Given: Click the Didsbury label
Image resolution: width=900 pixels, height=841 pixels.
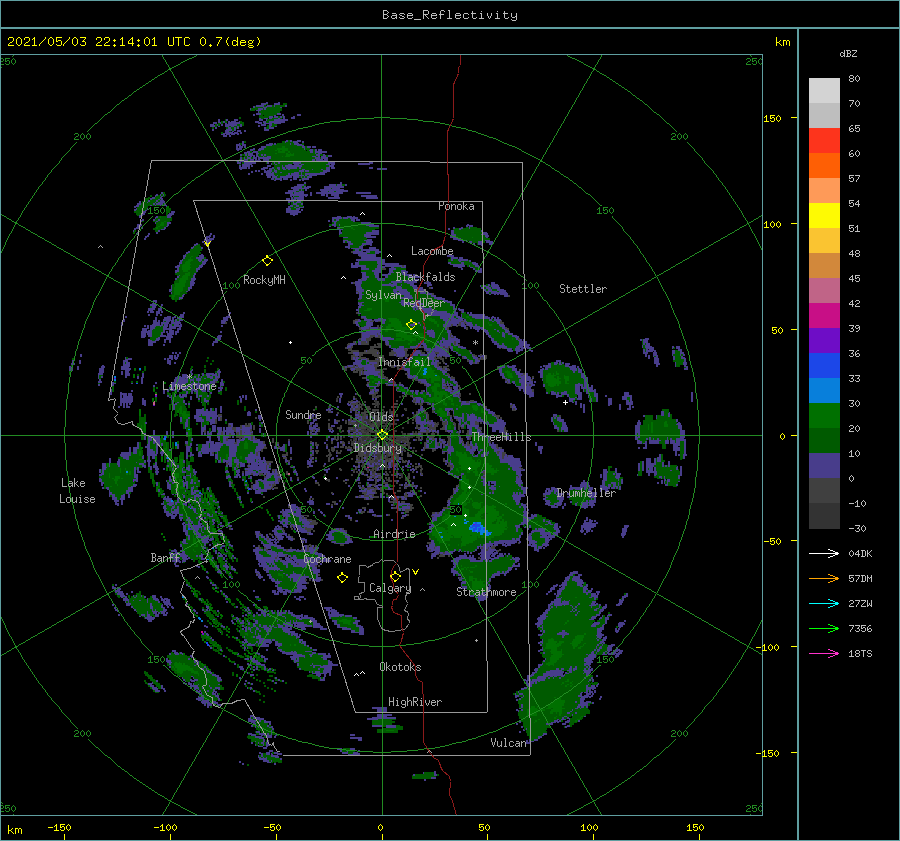Looking at the screenshot, I should click(377, 448).
